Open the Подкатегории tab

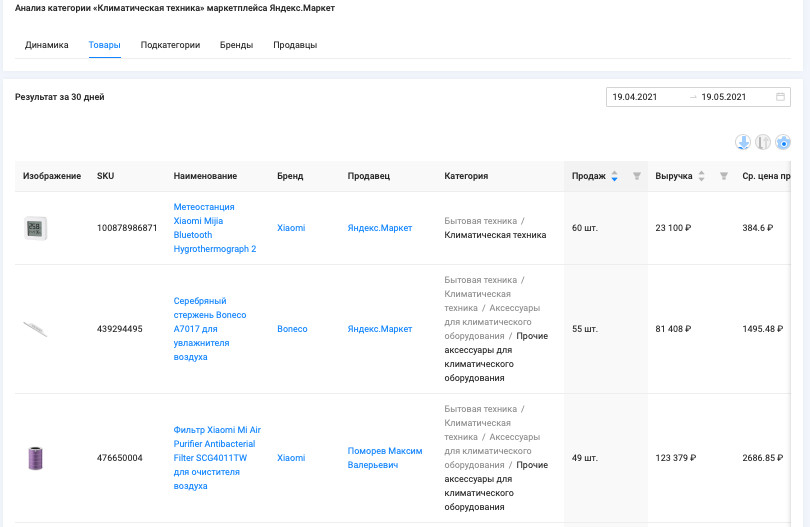click(x=170, y=45)
